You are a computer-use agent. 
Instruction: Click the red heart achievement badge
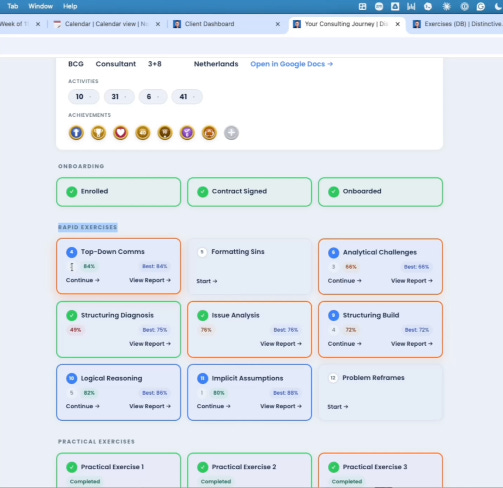(x=121, y=133)
